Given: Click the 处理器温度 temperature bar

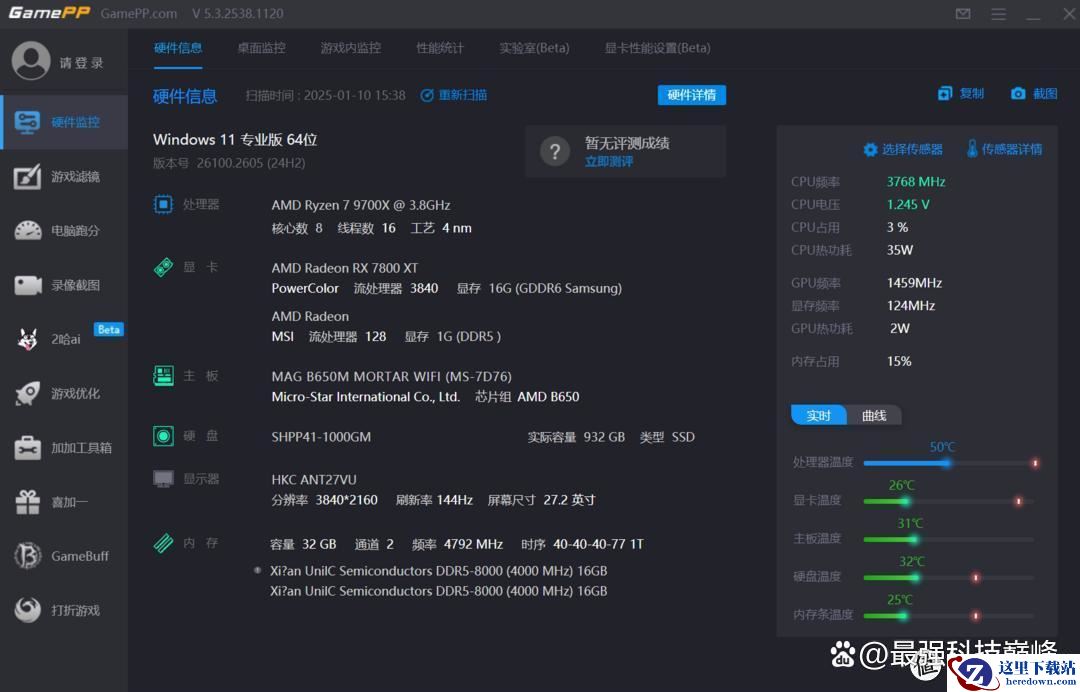Looking at the screenshot, I should [x=951, y=463].
